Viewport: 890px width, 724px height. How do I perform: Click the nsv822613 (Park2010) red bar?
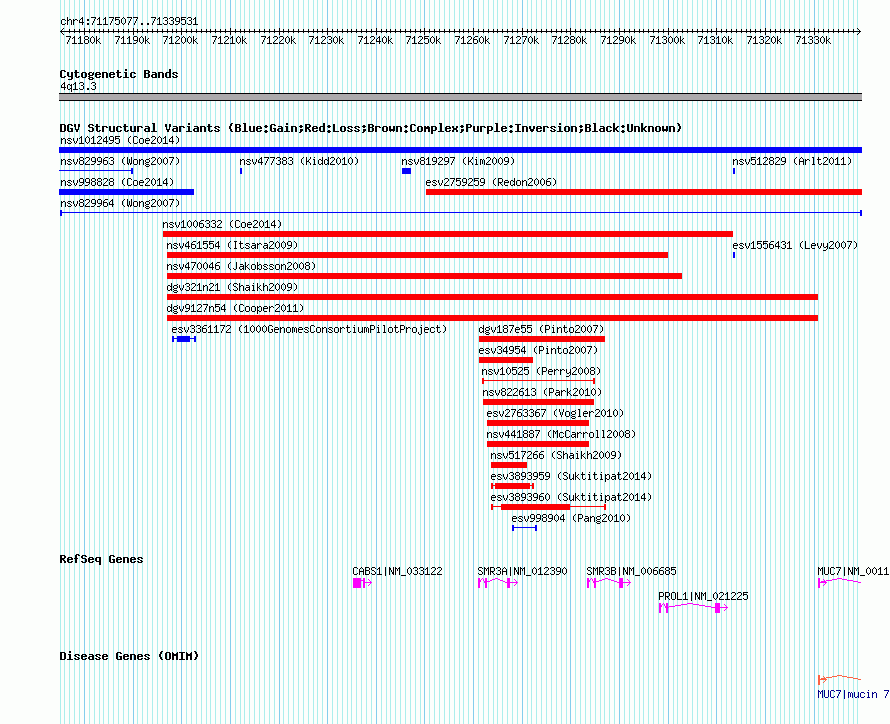point(539,402)
